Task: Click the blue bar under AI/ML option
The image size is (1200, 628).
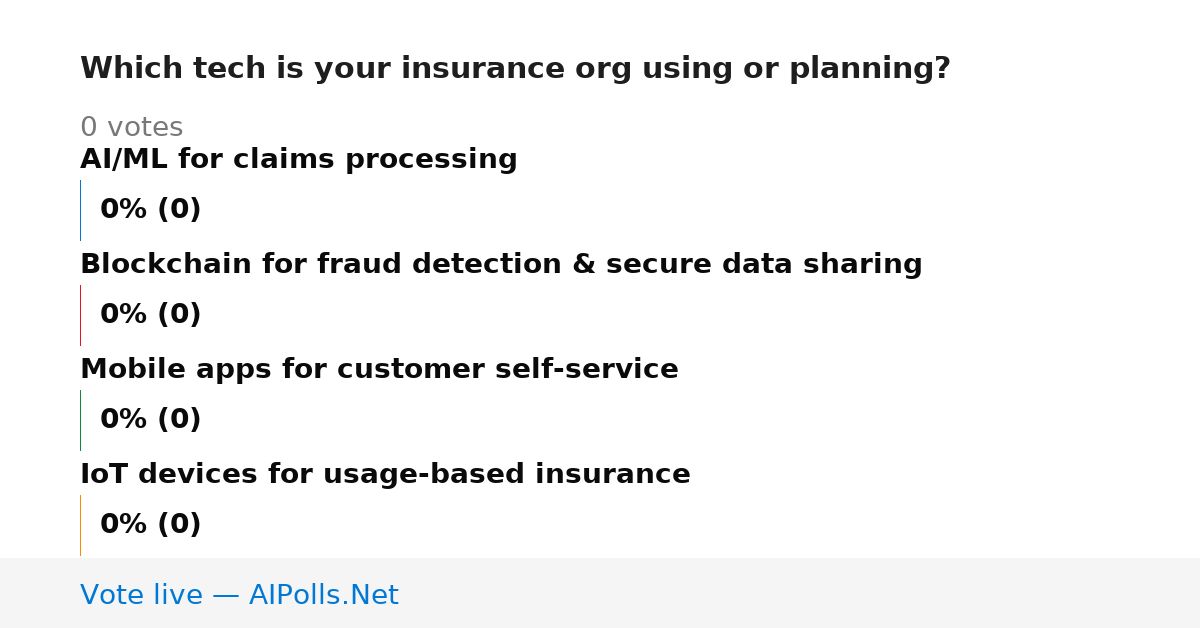Action: pos(80,210)
